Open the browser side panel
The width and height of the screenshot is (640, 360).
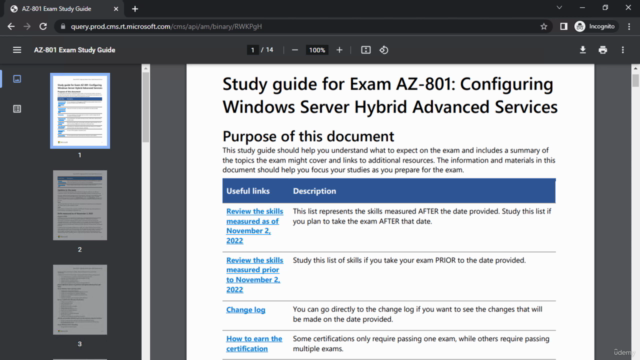564,27
